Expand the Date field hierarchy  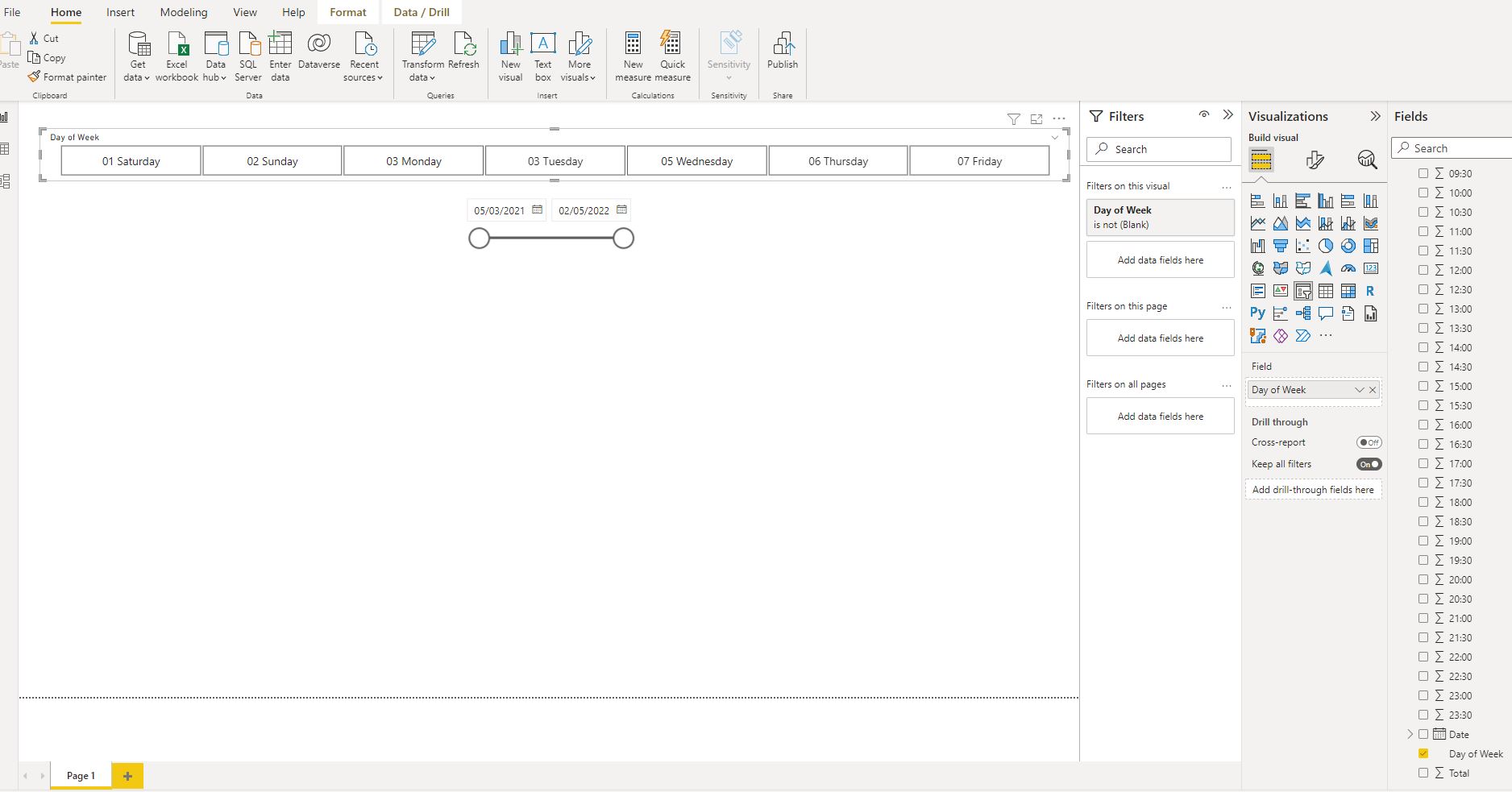click(1410, 734)
